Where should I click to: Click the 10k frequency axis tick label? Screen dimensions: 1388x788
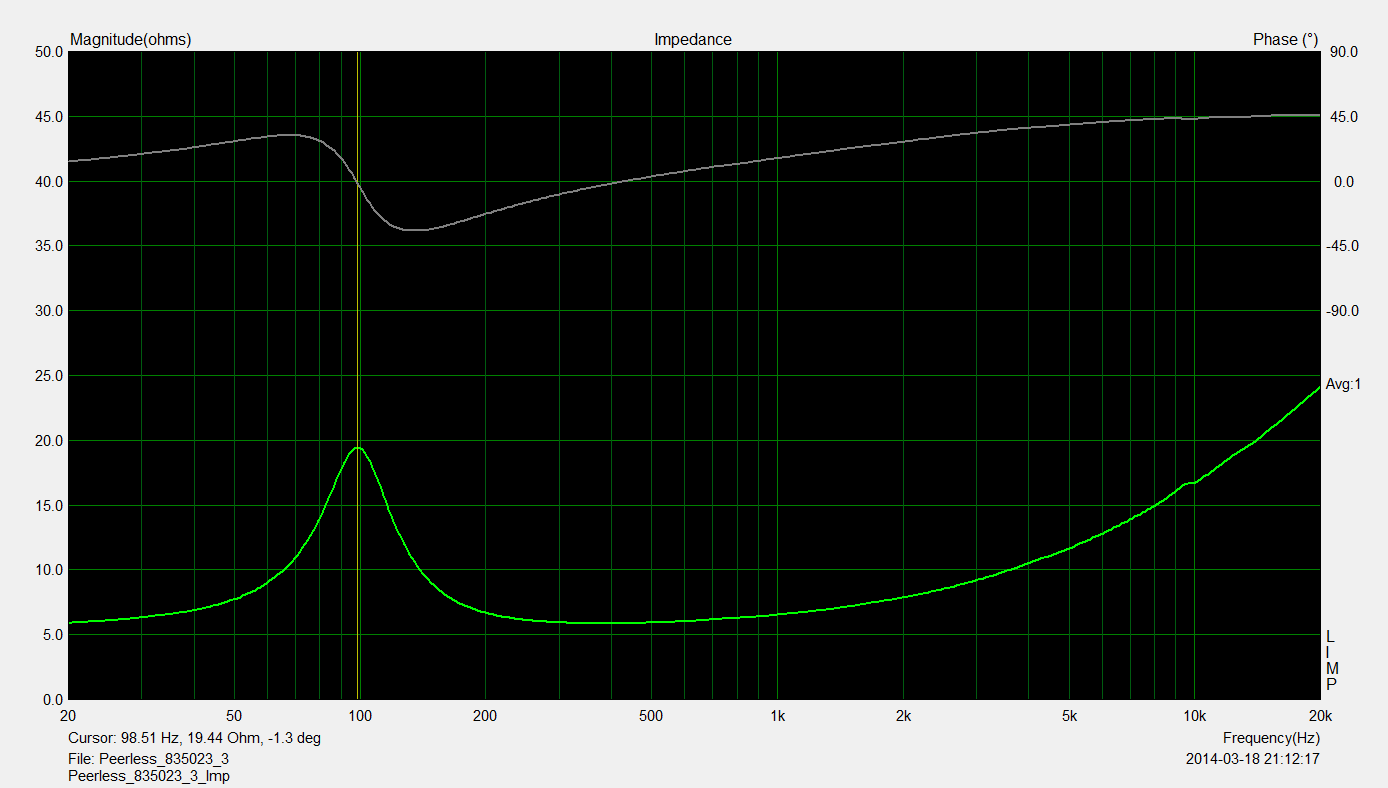click(1194, 716)
